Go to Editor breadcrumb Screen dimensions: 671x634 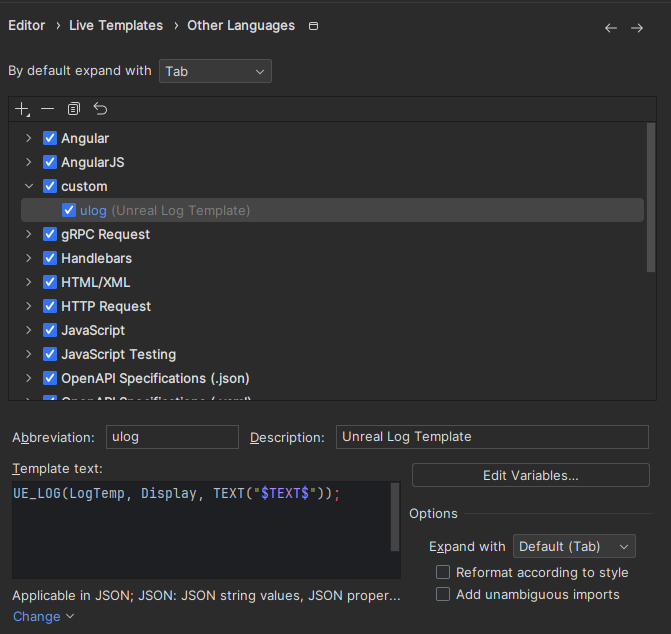[x=27, y=26]
